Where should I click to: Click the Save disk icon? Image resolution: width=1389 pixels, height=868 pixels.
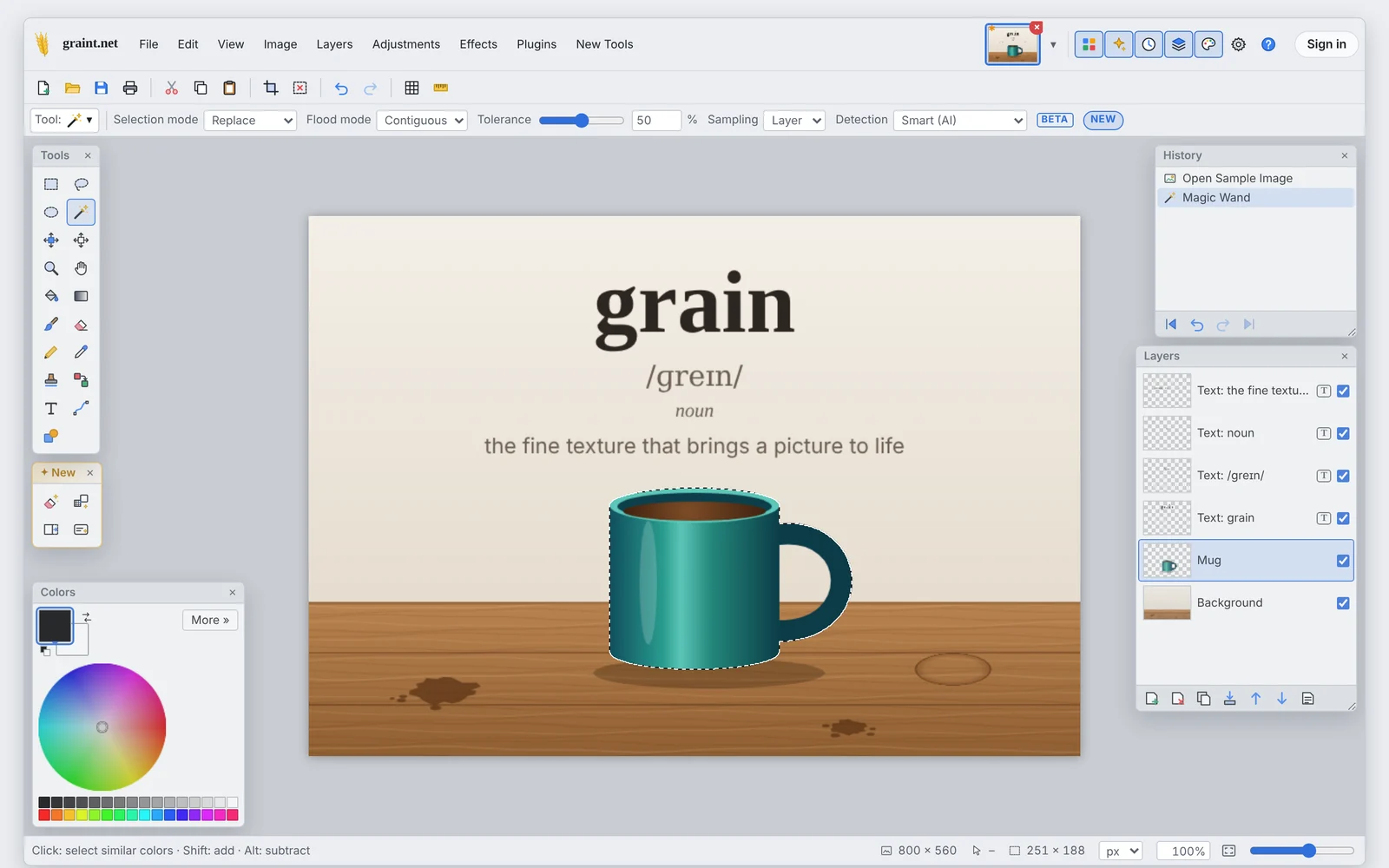(101, 88)
